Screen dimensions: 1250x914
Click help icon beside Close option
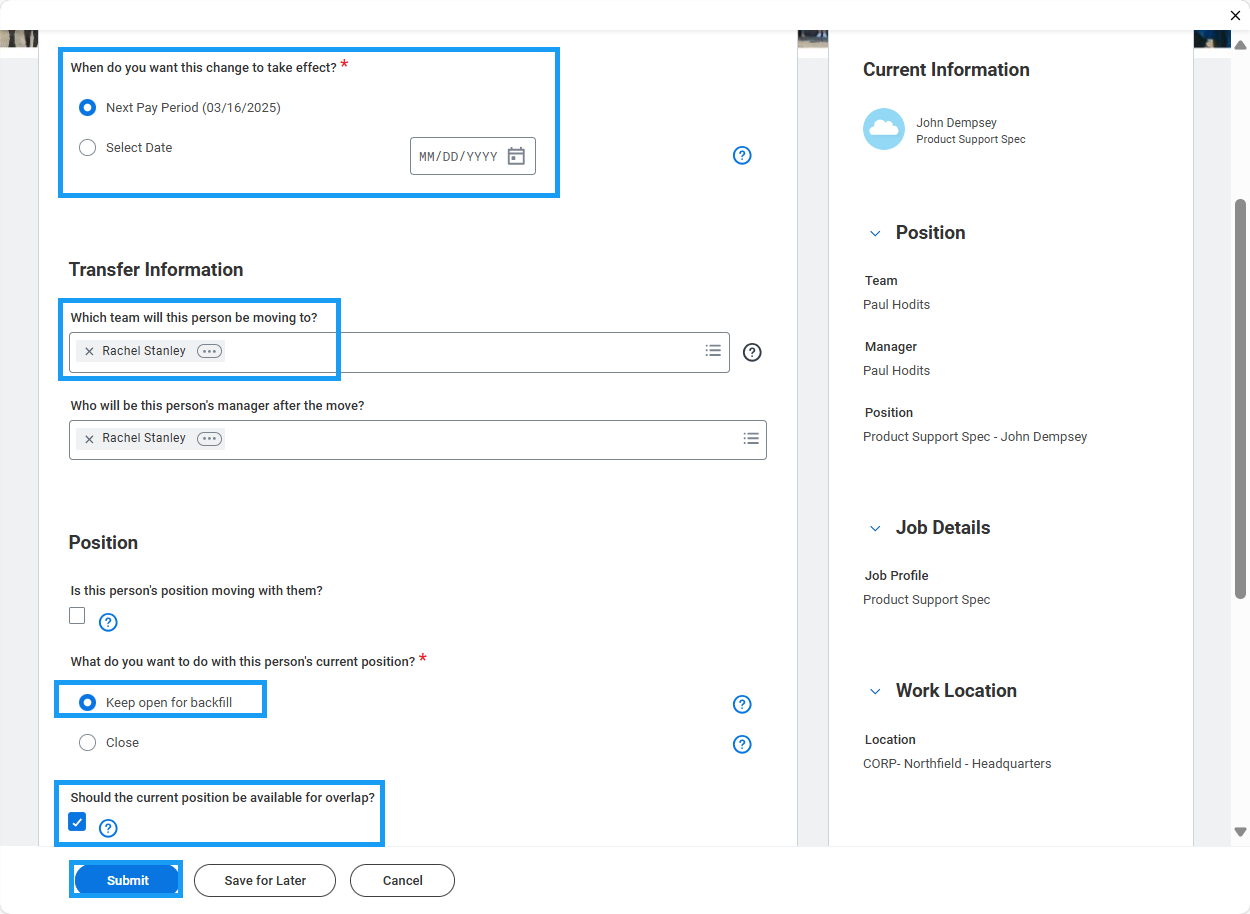(x=742, y=744)
